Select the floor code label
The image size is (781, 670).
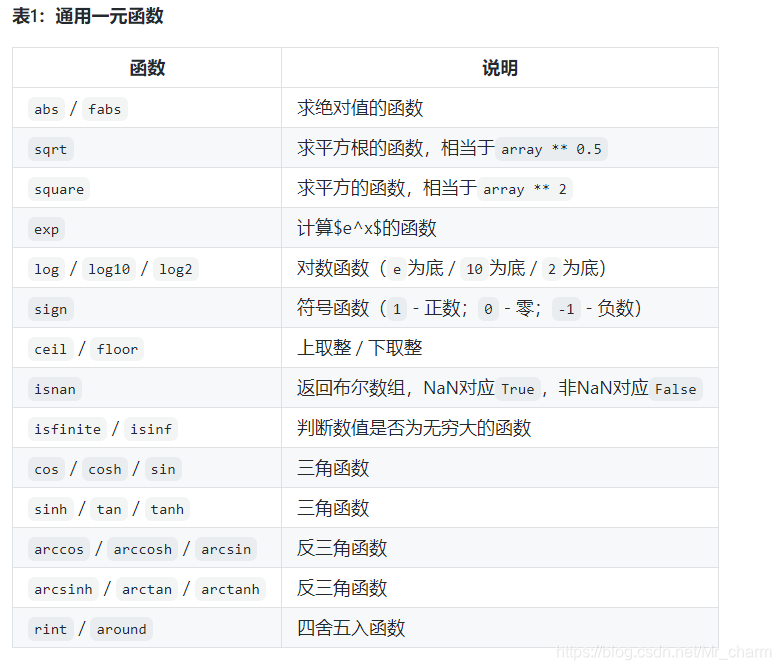pyautogui.click(x=117, y=349)
